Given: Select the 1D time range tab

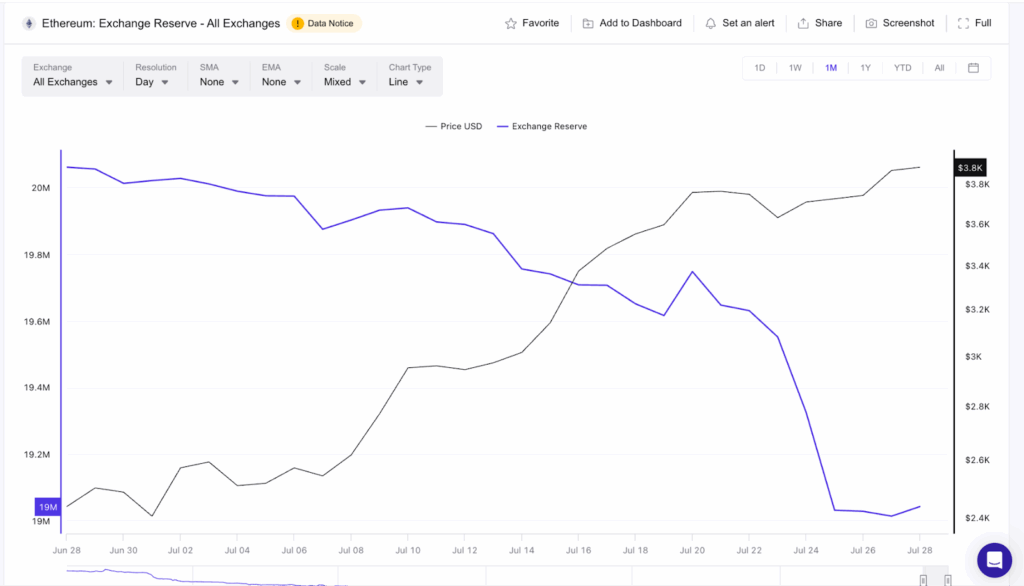Looking at the screenshot, I should click(x=760, y=68).
